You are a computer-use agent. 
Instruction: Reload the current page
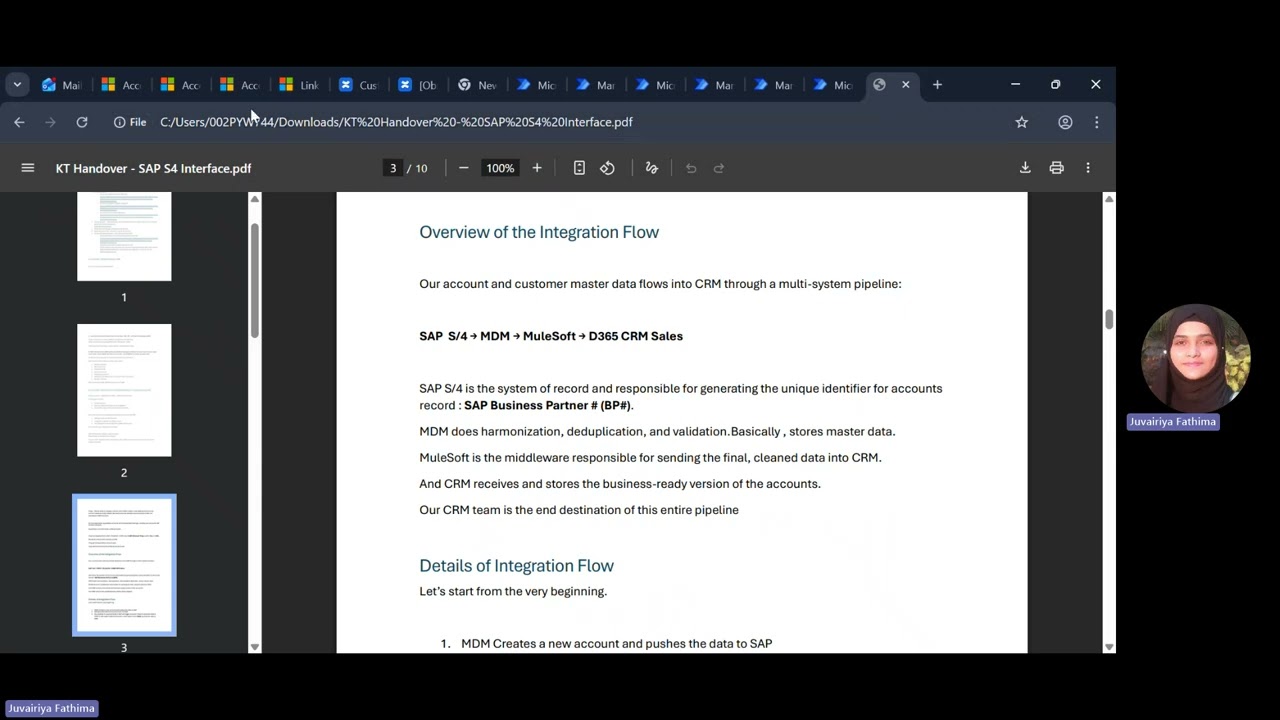pyautogui.click(x=82, y=122)
